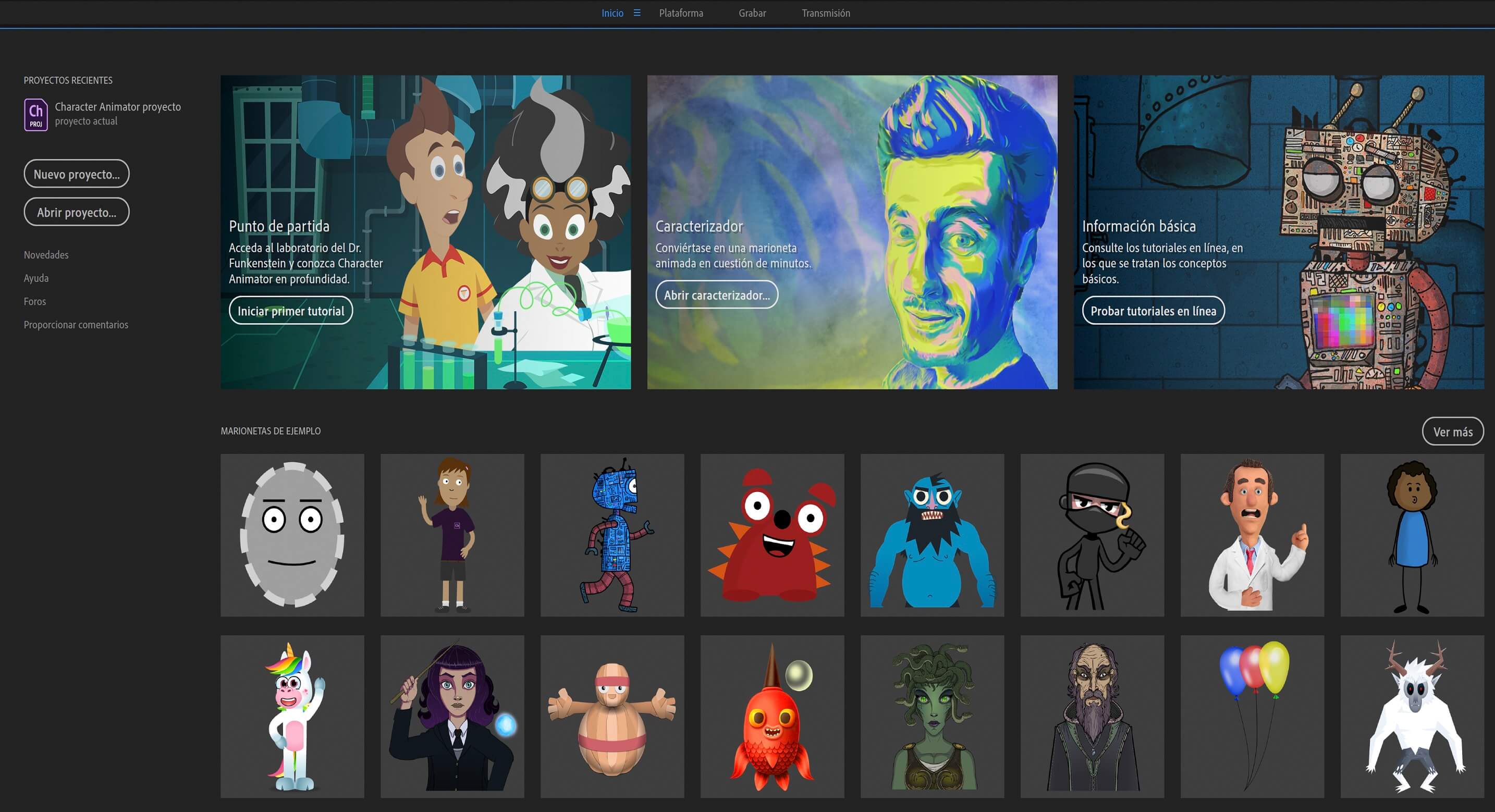Click Probar tutoriales en línea

(x=1153, y=311)
